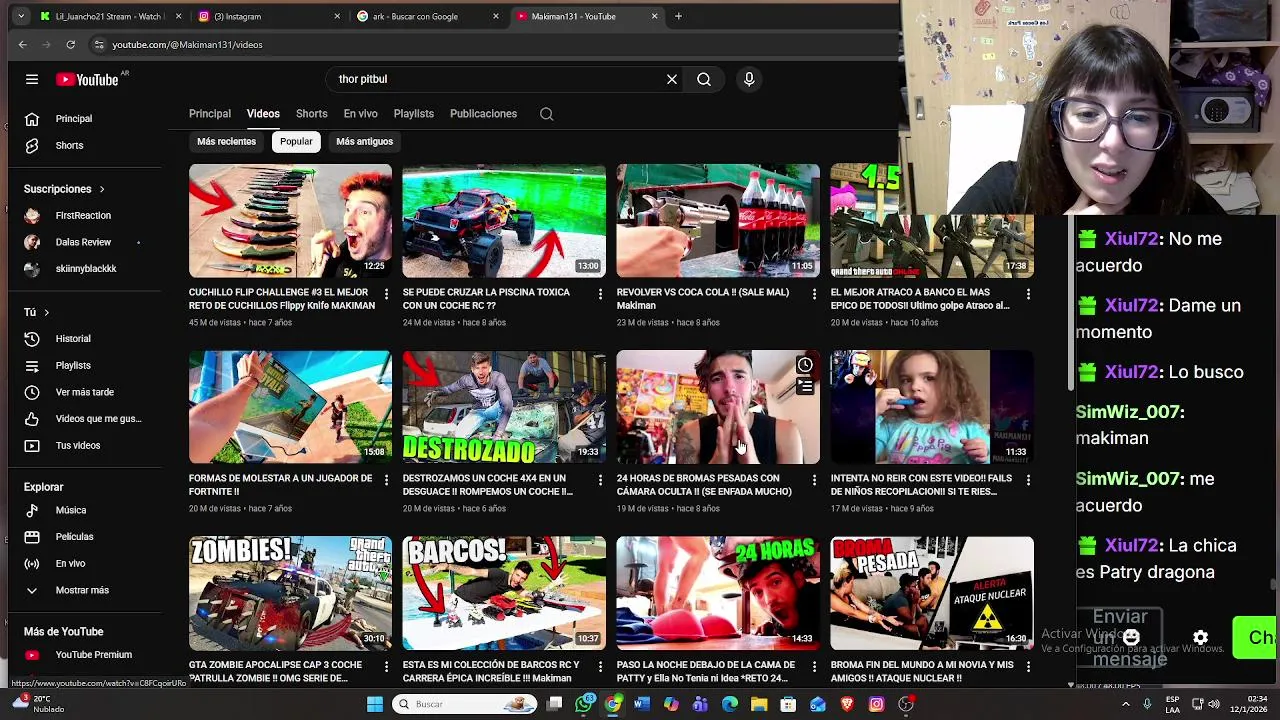Clear the search text with the X
This screenshot has height=720, width=1280.
[x=672, y=79]
